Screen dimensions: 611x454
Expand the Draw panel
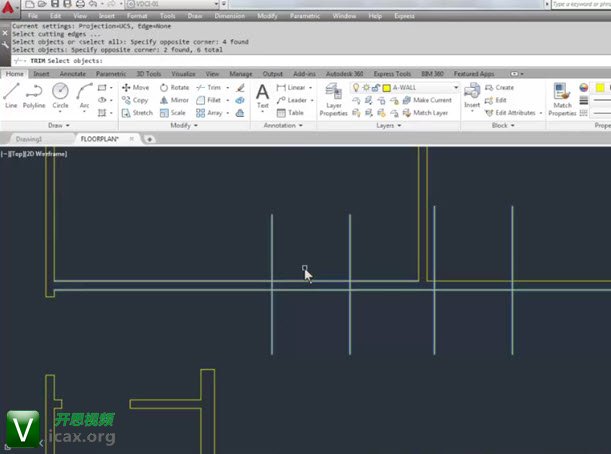58,125
